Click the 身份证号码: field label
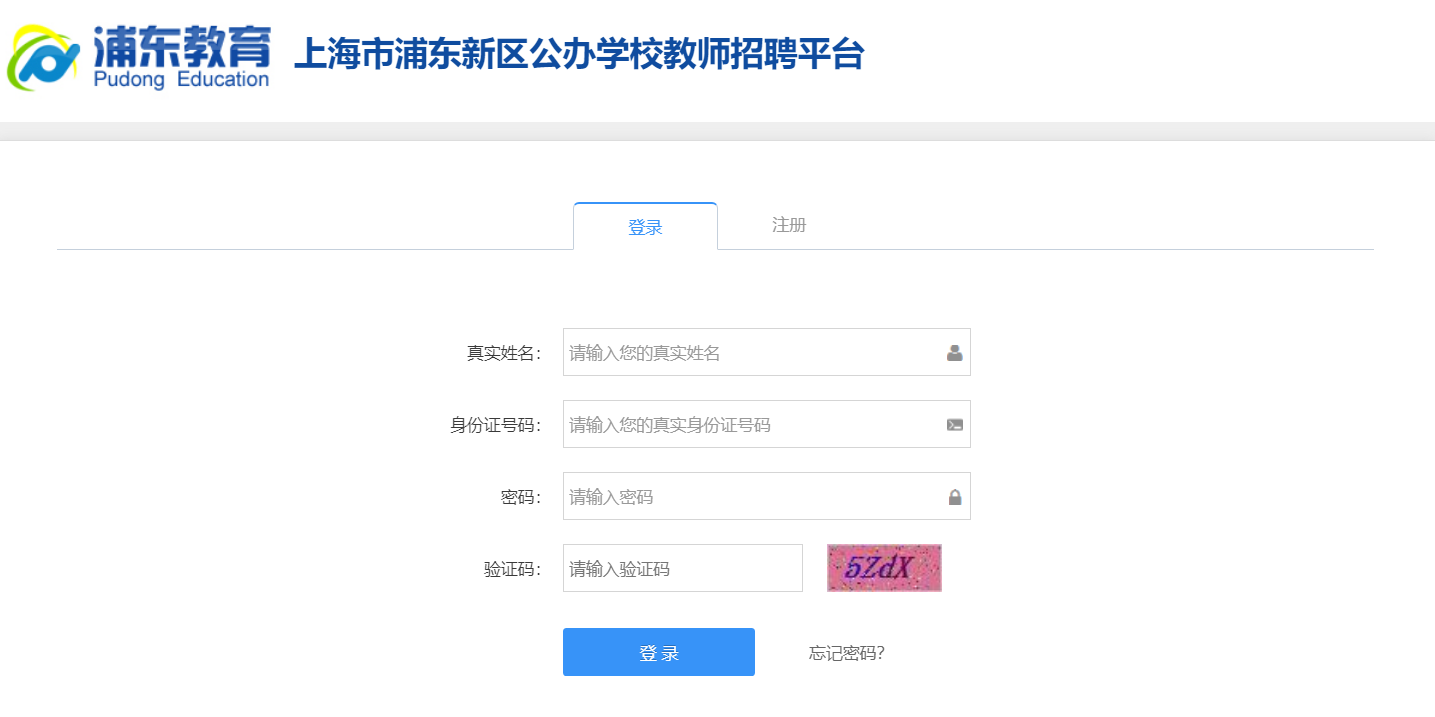 coord(495,425)
